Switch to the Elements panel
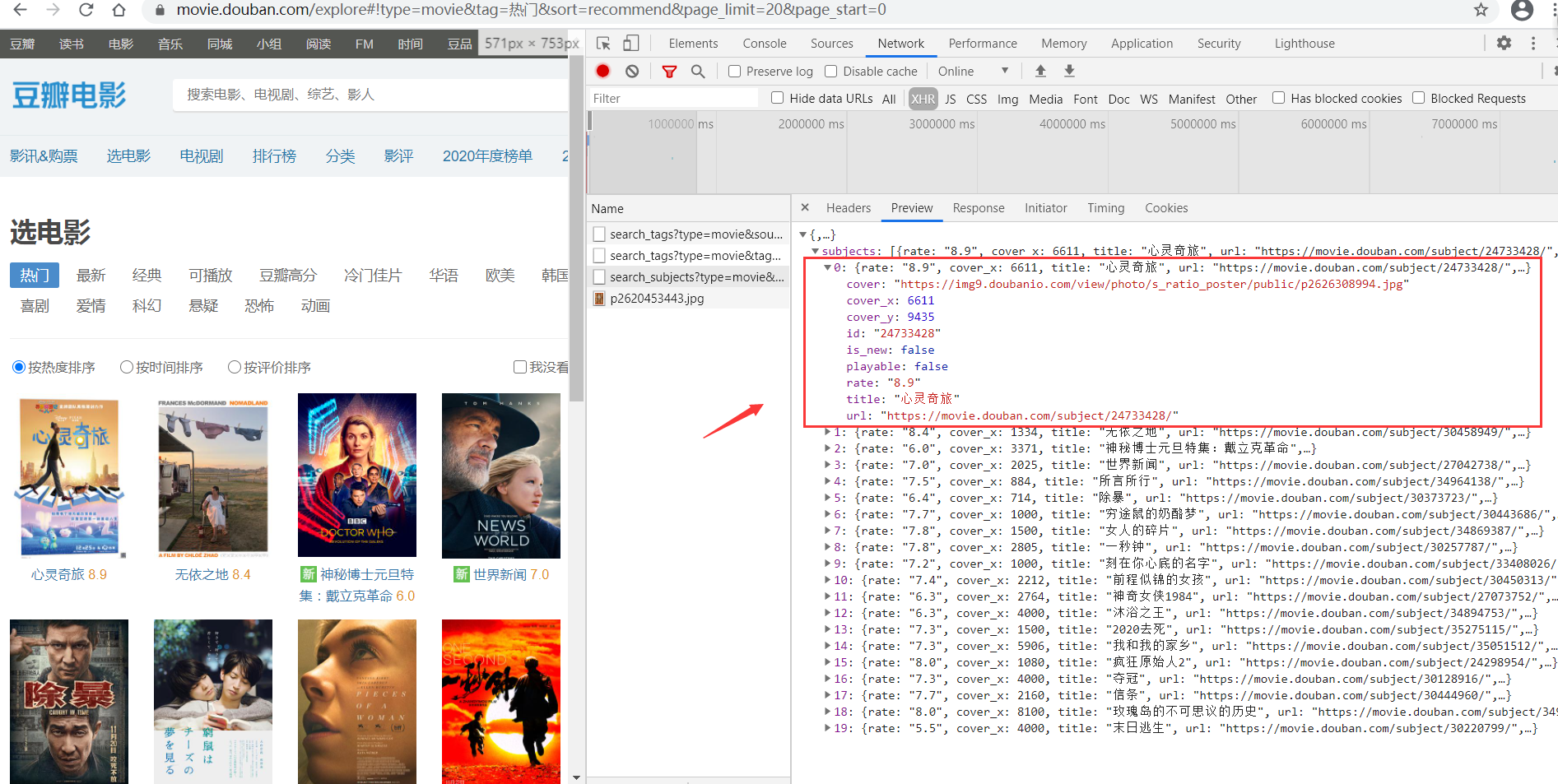 point(693,44)
